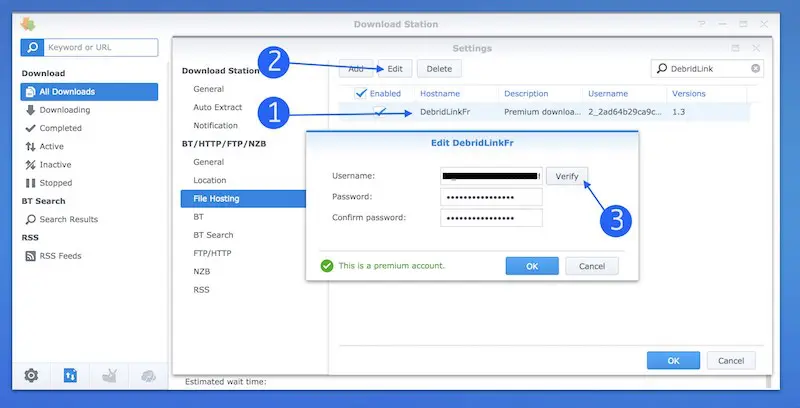Click the 1.3 version cell
The height and width of the screenshot is (408, 800).
(x=679, y=112)
